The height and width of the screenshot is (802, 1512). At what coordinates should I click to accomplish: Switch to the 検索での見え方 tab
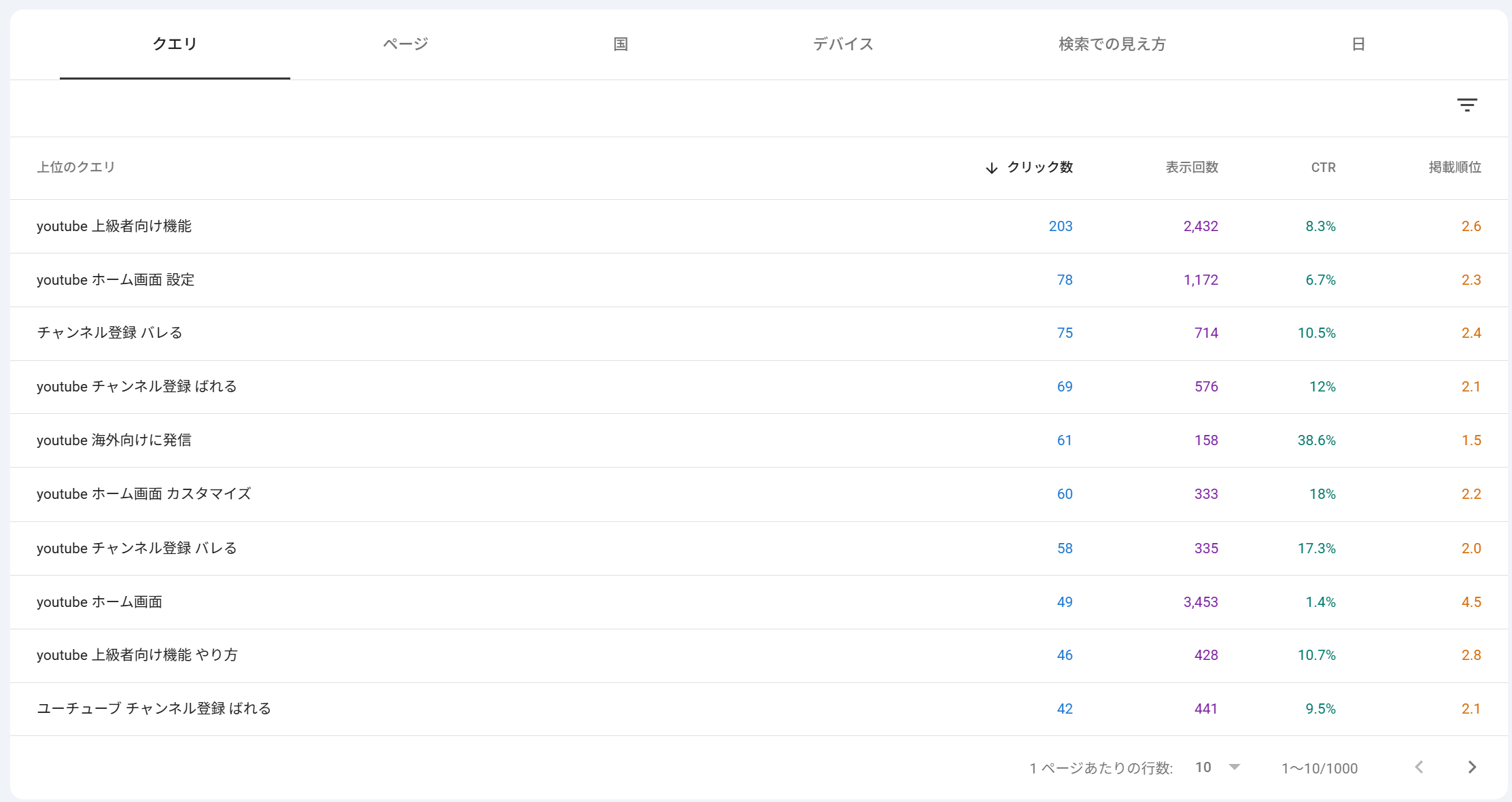[x=1112, y=44]
